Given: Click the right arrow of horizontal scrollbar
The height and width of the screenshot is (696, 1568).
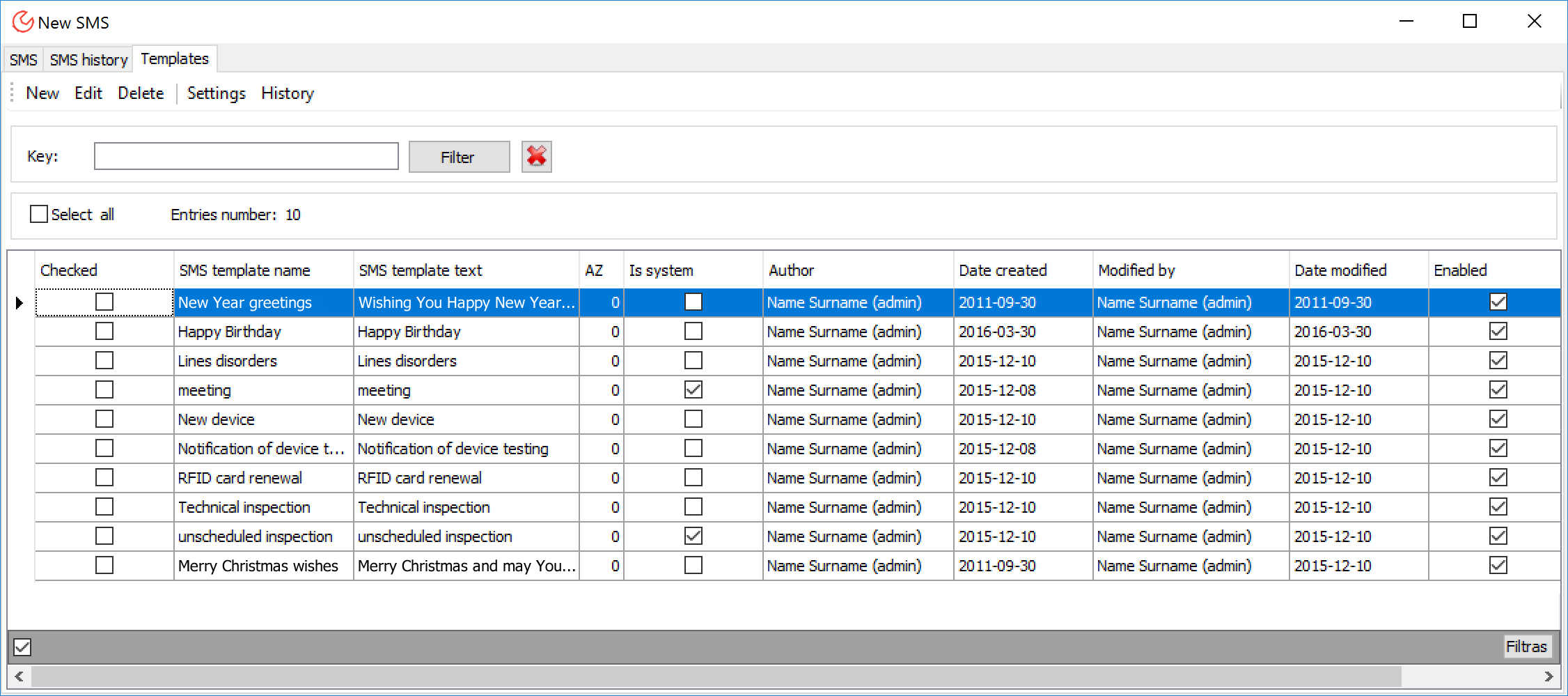Looking at the screenshot, I should [x=1549, y=676].
